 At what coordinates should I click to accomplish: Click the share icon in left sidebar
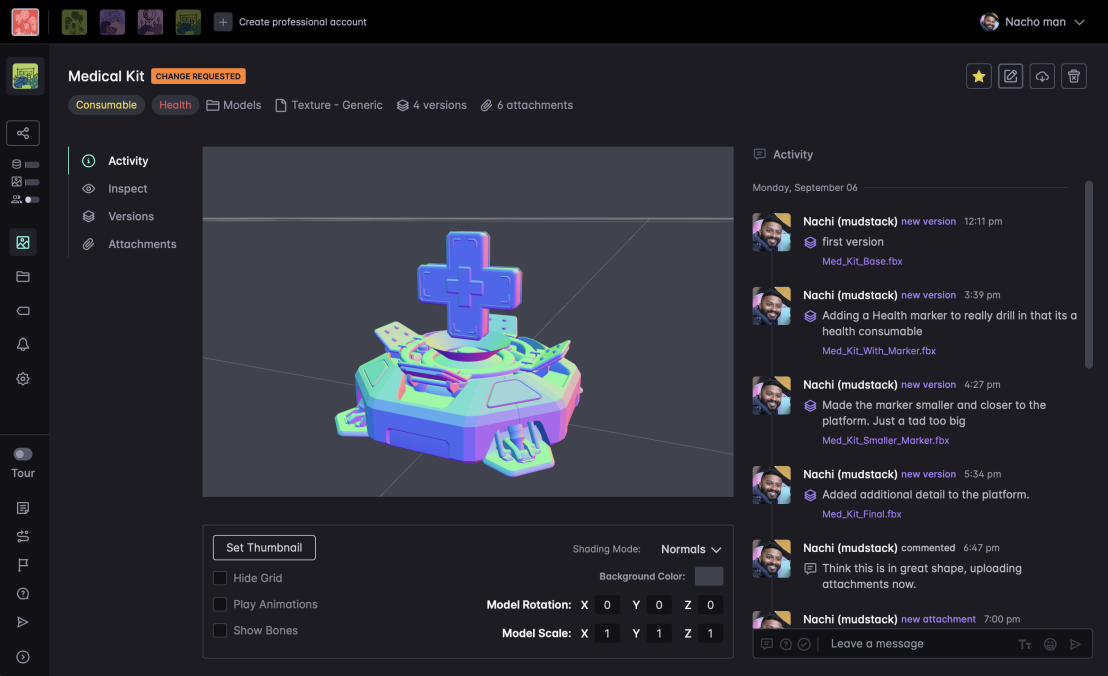23,133
